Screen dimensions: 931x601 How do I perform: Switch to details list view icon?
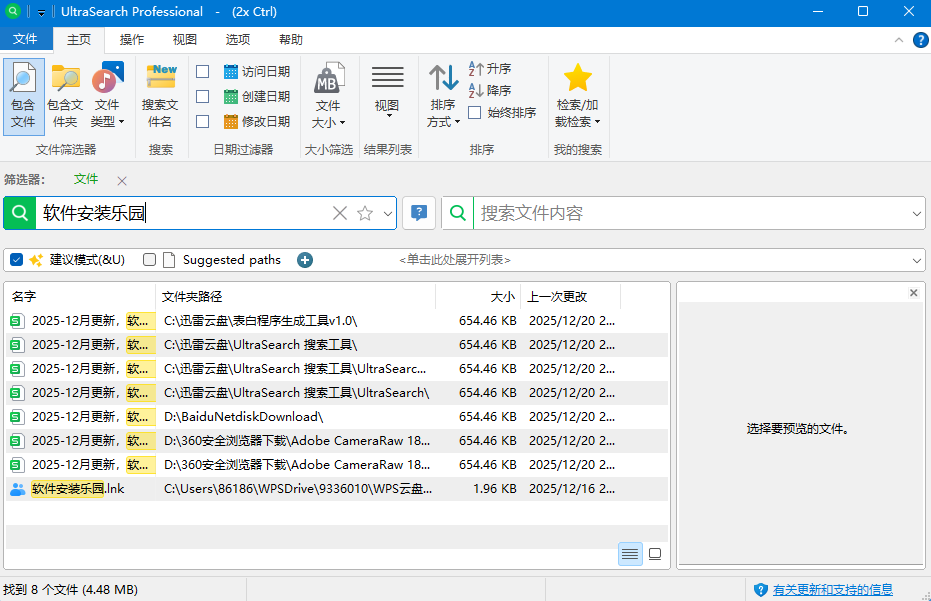(630, 553)
